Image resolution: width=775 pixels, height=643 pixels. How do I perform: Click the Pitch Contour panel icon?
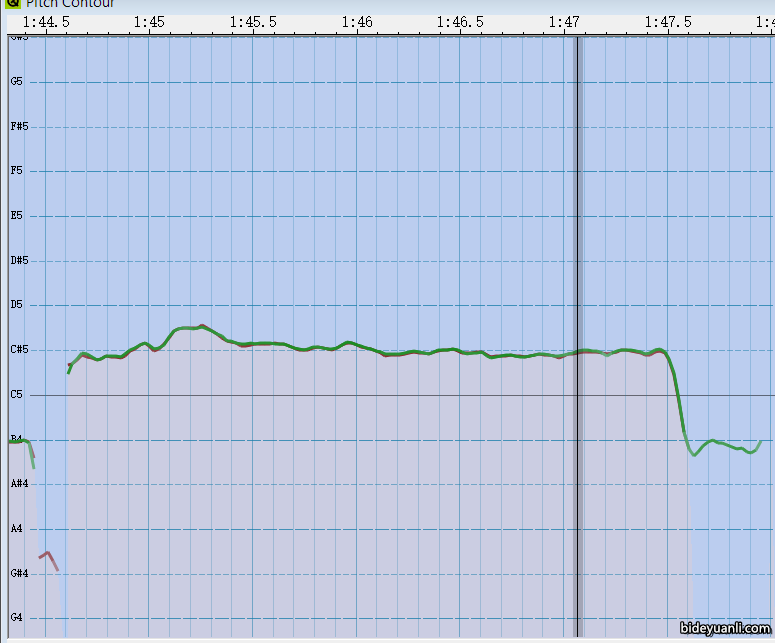(x=12, y=3)
